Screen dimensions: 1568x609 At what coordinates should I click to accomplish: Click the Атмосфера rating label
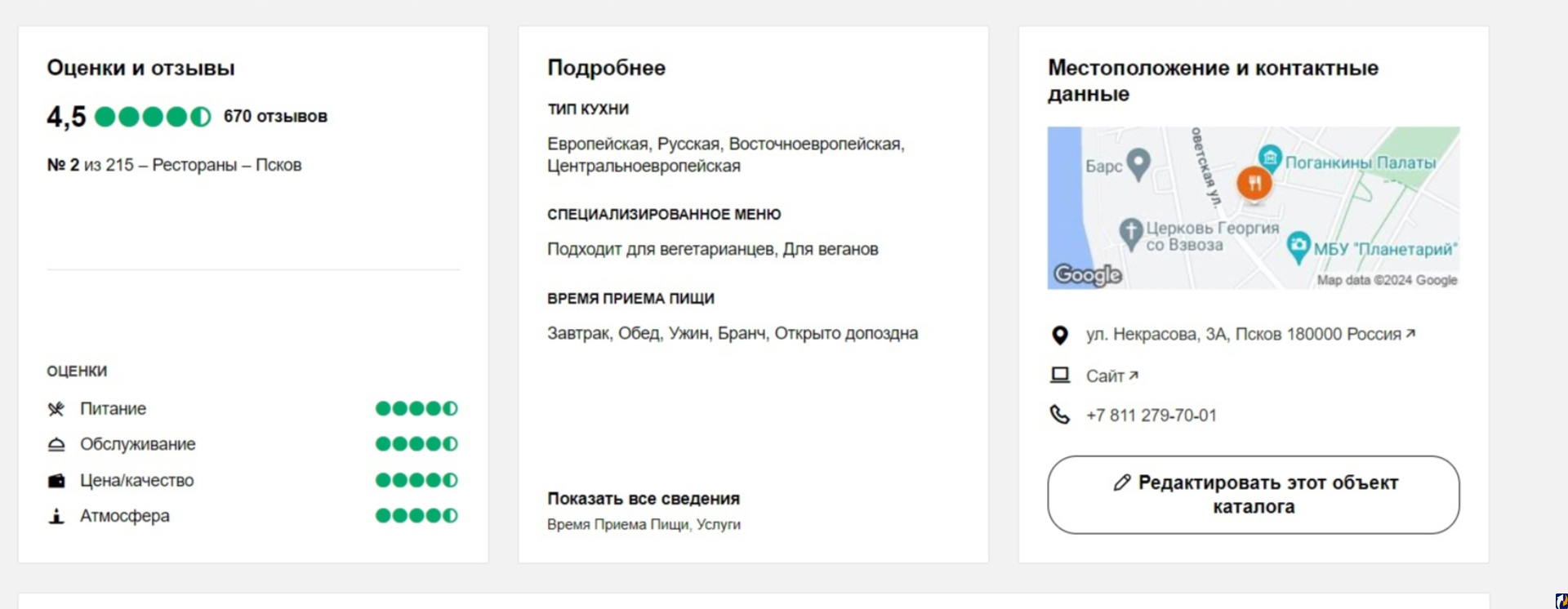tap(124, 516)
